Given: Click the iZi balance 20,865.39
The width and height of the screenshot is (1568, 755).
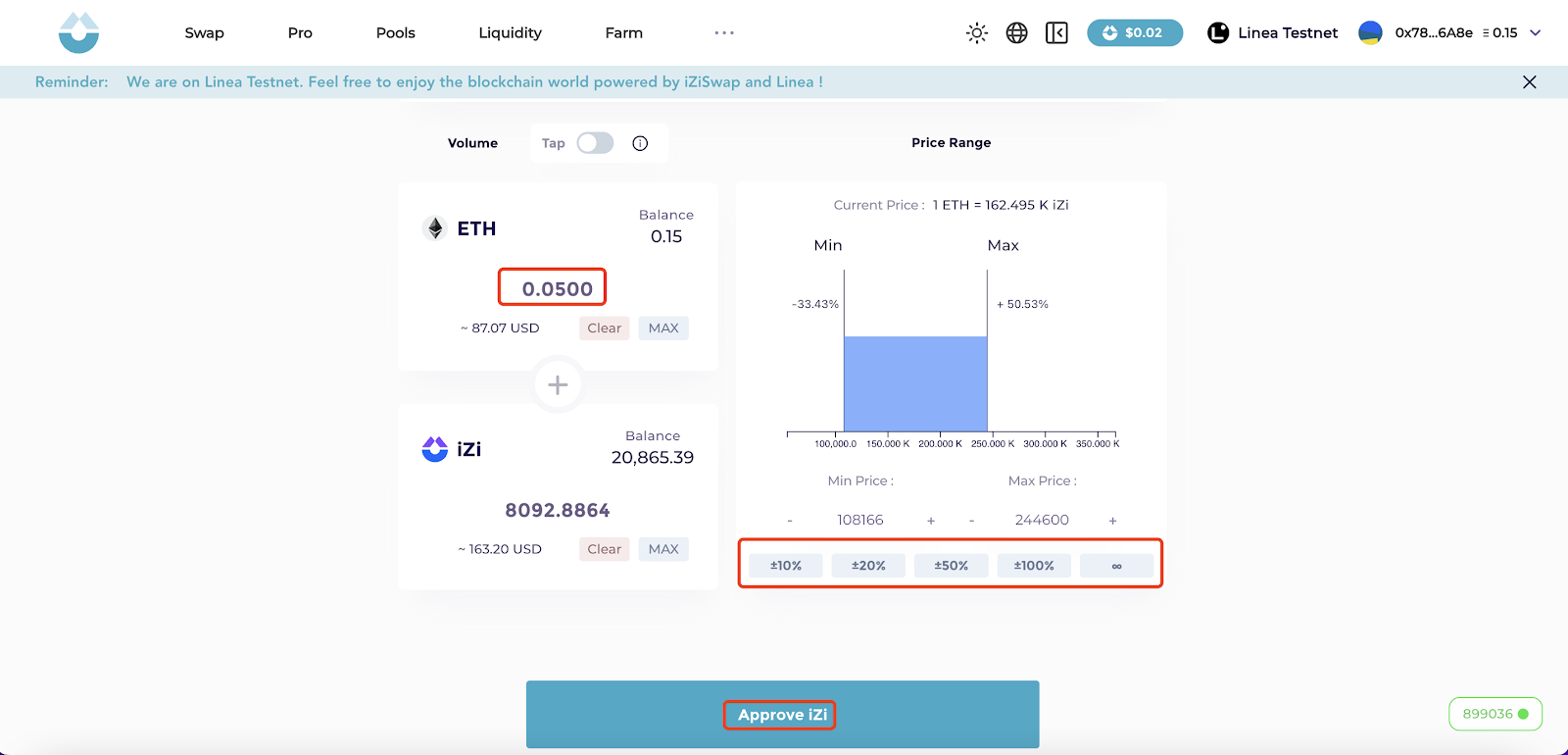Looking at the screenshot, I should pos(653,458).
